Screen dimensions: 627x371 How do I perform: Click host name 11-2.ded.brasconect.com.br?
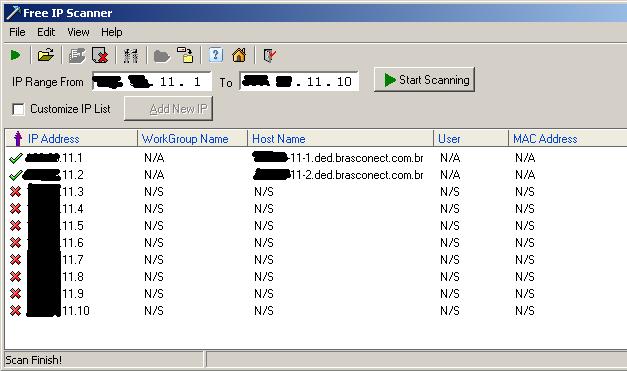click(x=338, y=175)
